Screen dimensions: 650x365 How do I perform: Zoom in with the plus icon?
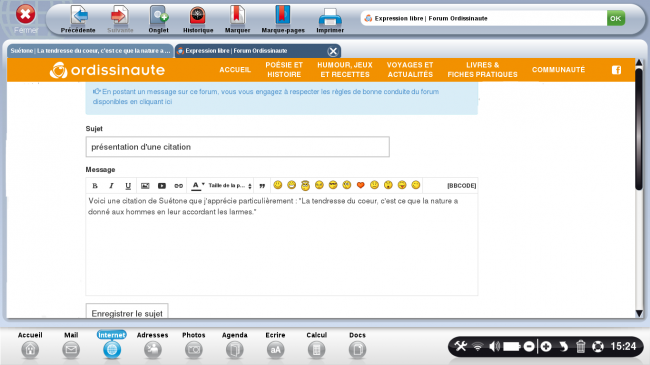coord(546,346)
